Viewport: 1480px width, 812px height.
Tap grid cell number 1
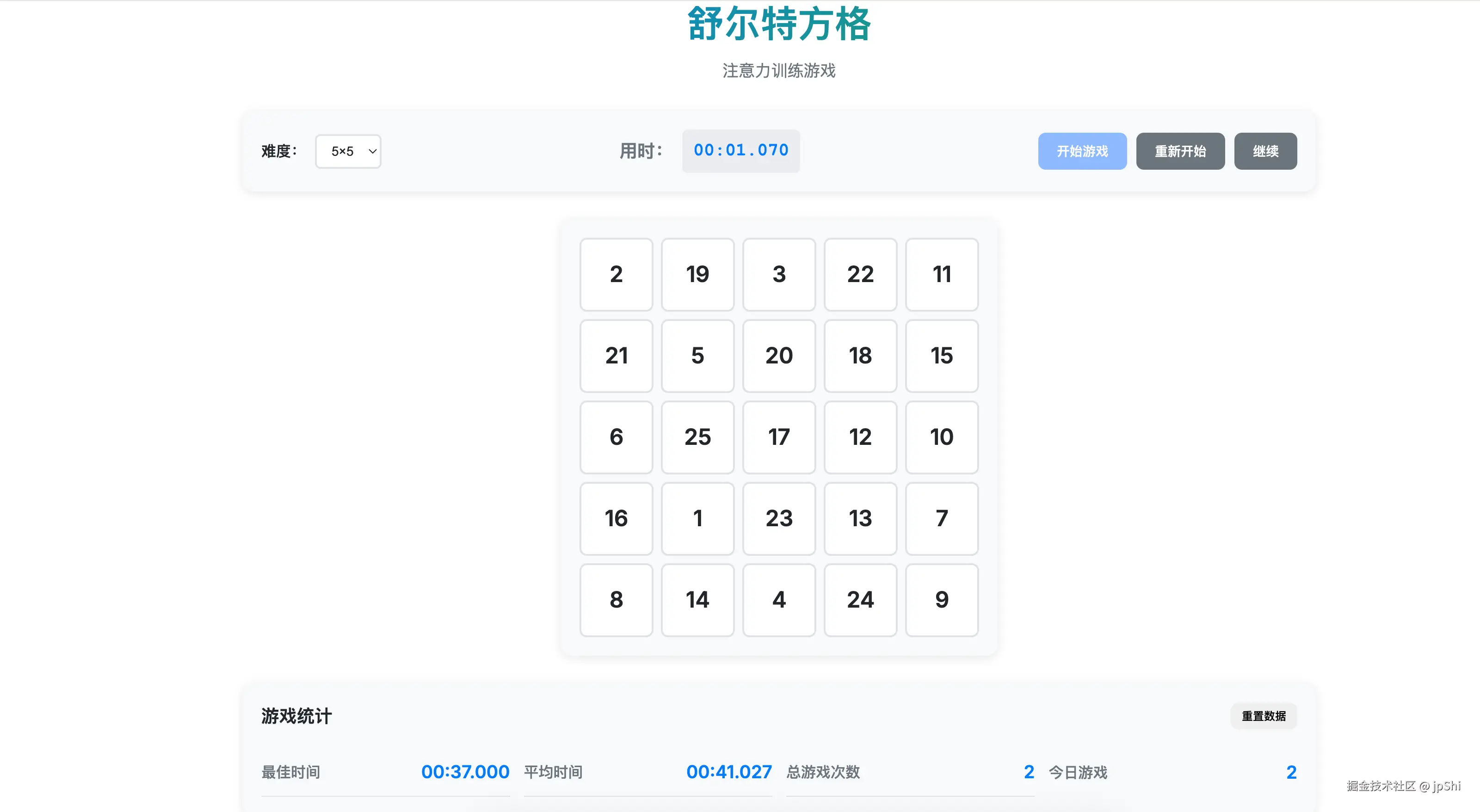(697, 518)
